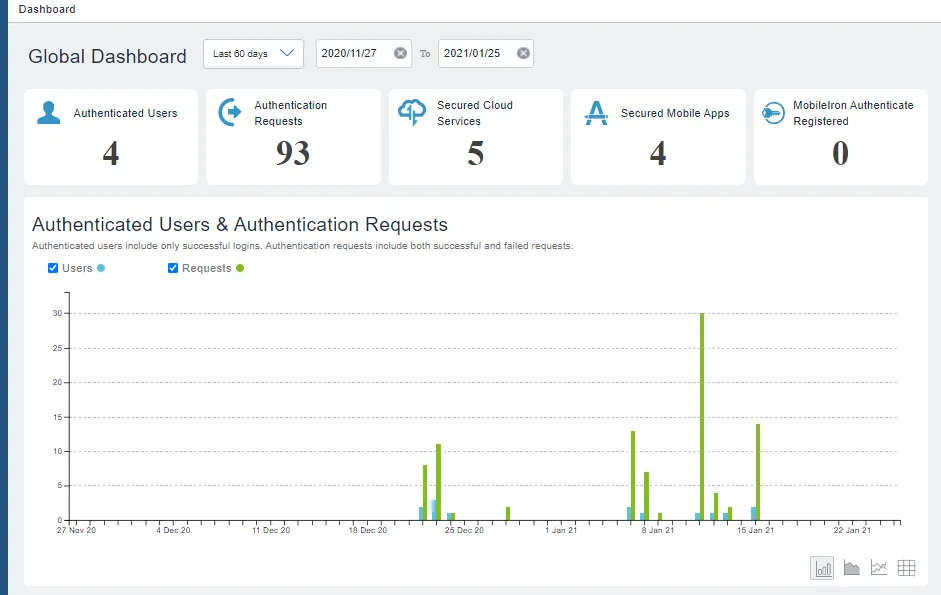Click the 8 Jan 21 axis label
This screenshot has width=941, height=595.
[x=658, y=530]
